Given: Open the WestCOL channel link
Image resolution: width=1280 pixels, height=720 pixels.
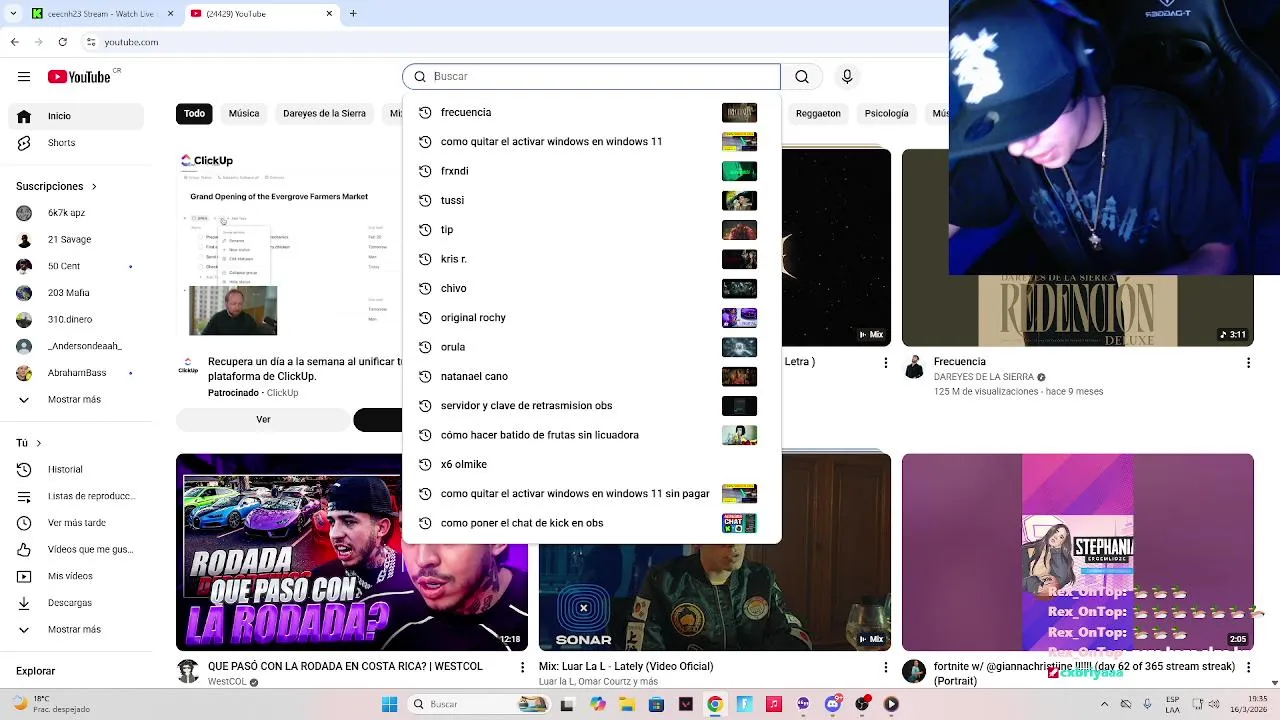Looking at the screenshot, I should pos(227,682).
